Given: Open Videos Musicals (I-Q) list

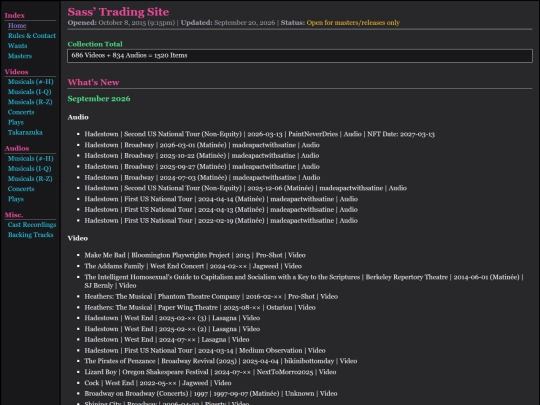Looking at the screenshot, I should [x=30, y=92].
